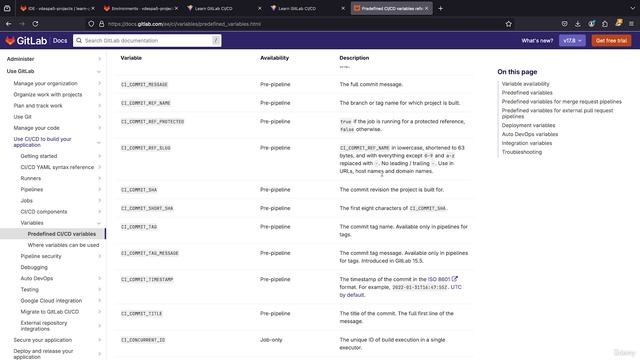Click the slash shortcut badge in search box
Viewport: 640px width, 360px height.
click(216, 40)
